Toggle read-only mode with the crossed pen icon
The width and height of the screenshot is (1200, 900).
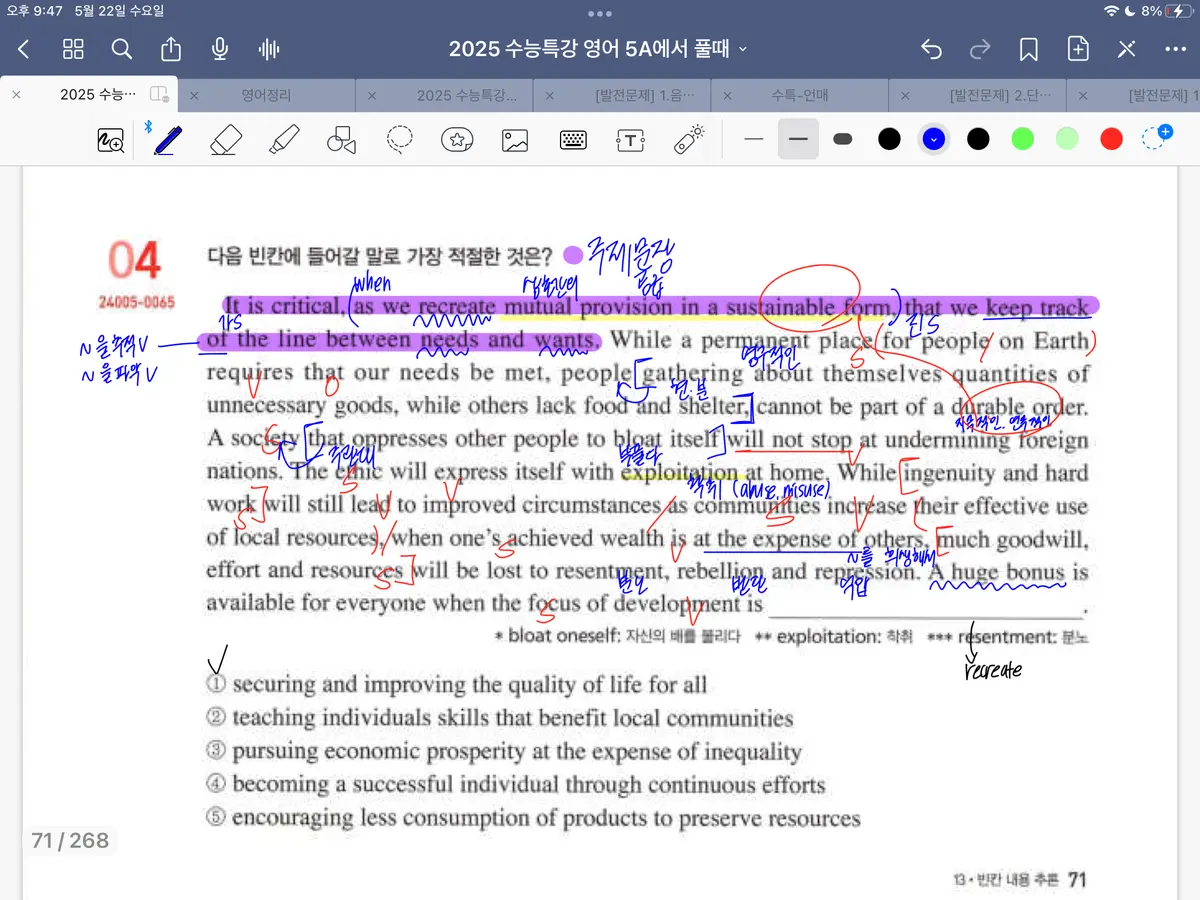[1127, 49]
